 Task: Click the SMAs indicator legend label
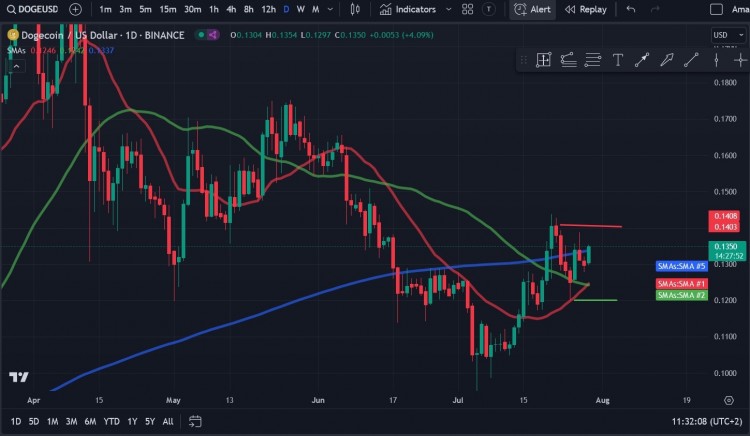(16, 50)
